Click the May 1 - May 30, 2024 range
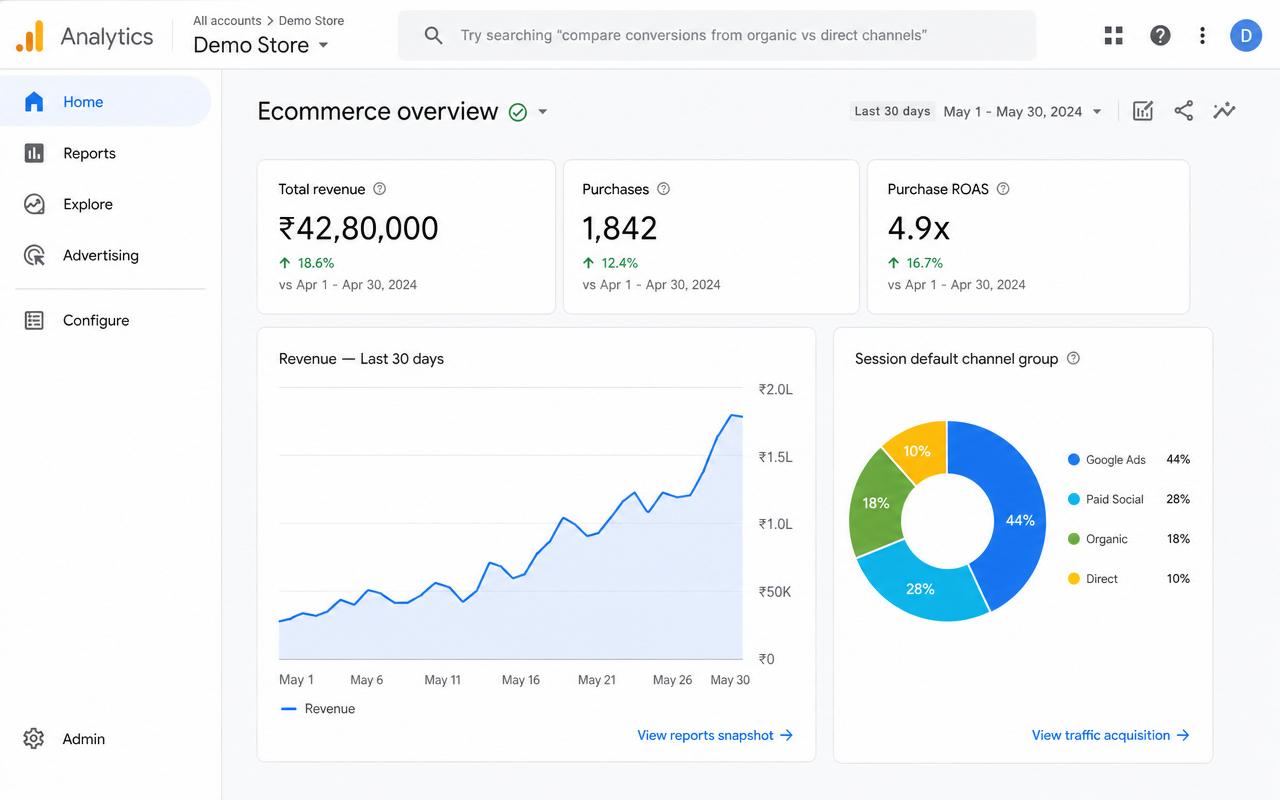This screenshot has height=800, width=1280. coord(1013,112)
